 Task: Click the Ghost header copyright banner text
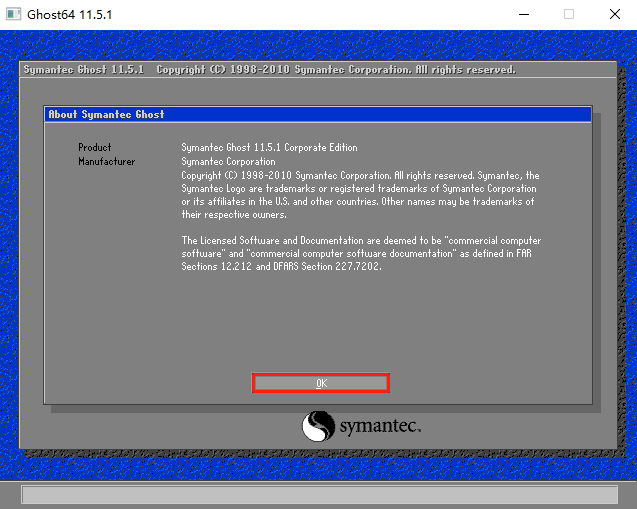click(269, 69)
